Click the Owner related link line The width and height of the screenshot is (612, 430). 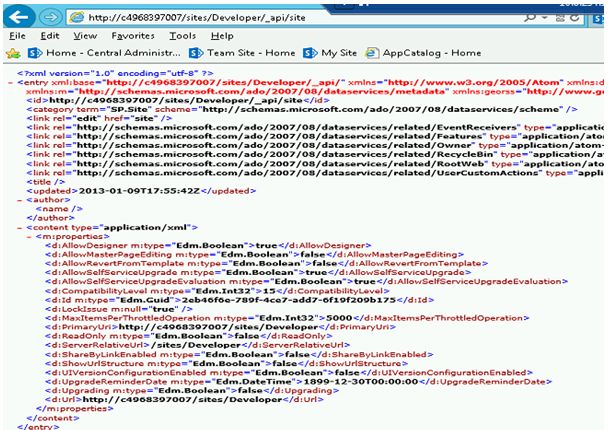pyautogui.click(x=315, y=146)
